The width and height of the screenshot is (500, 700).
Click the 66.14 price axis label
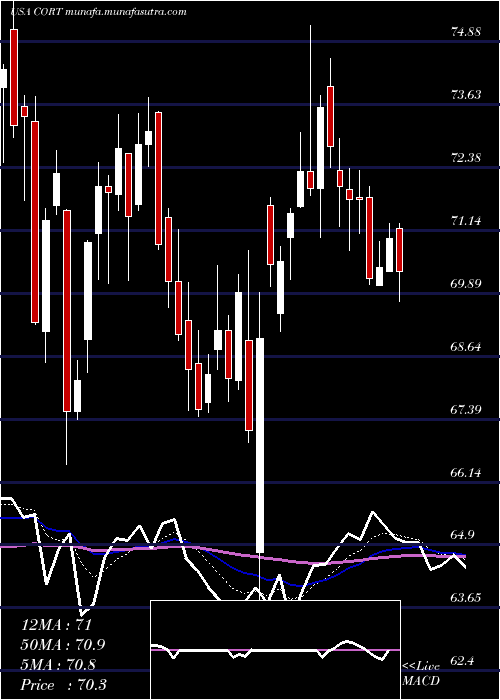coord(466,472)
